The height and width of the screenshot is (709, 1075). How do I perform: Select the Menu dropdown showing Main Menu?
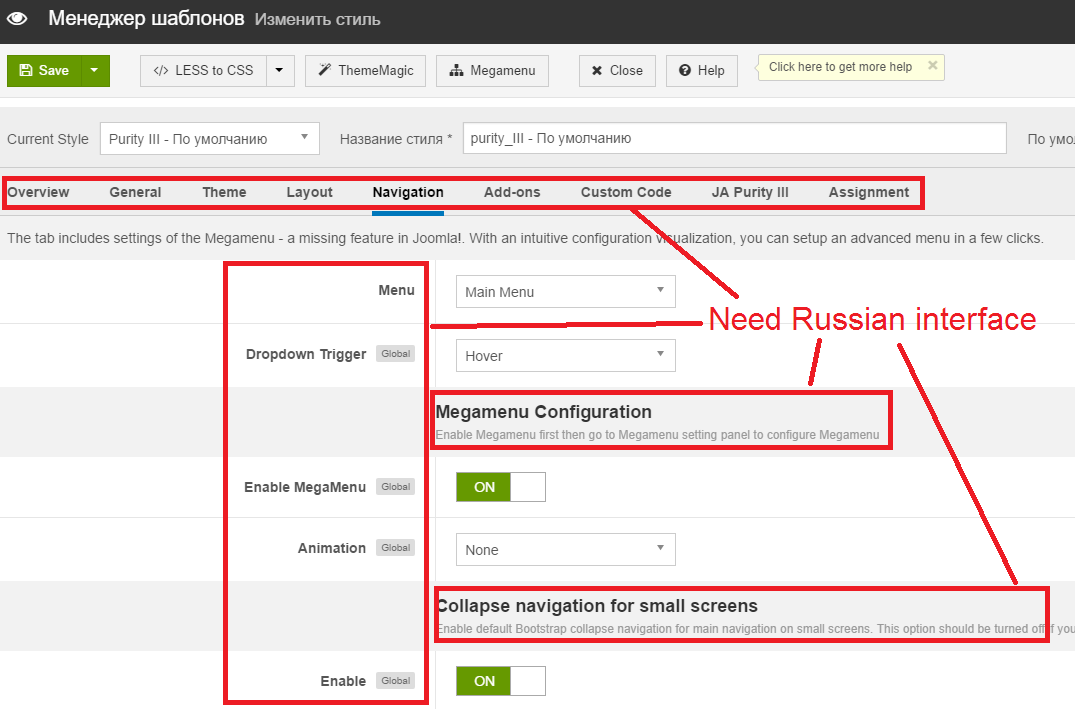pos(565,292)
